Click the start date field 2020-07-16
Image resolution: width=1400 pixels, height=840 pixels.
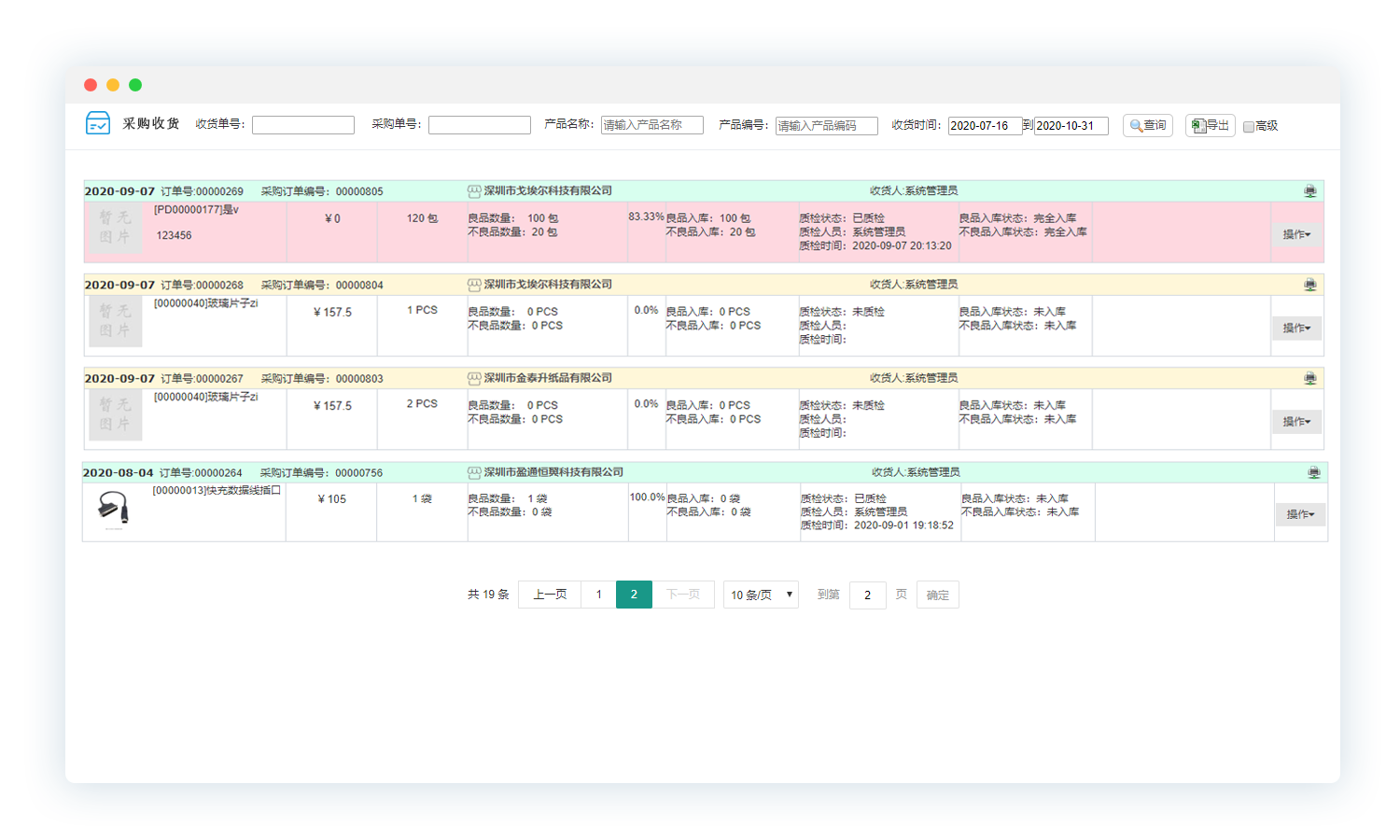pos(985,126)
